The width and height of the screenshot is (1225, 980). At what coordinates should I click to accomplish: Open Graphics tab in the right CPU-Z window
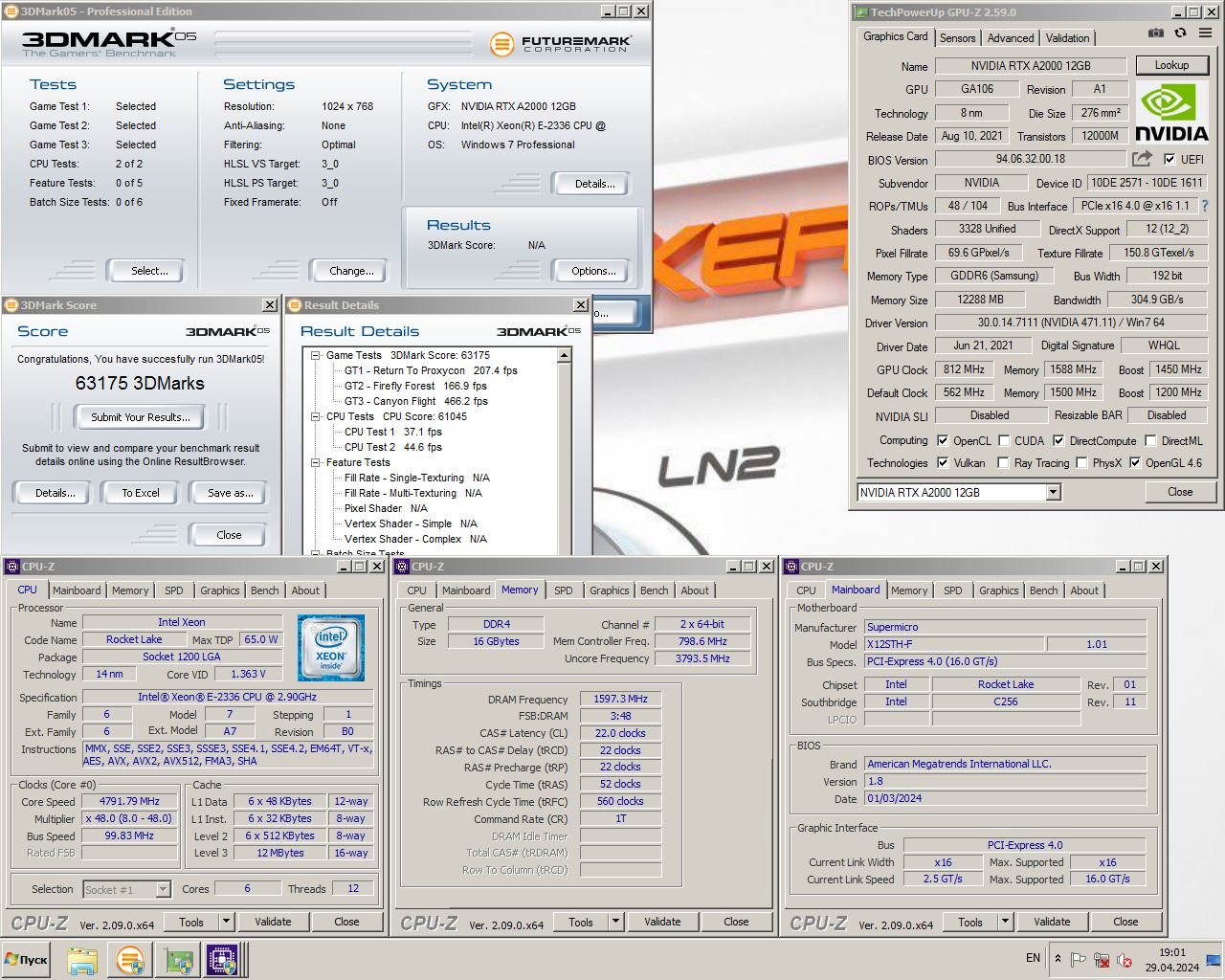click(999, 590)
